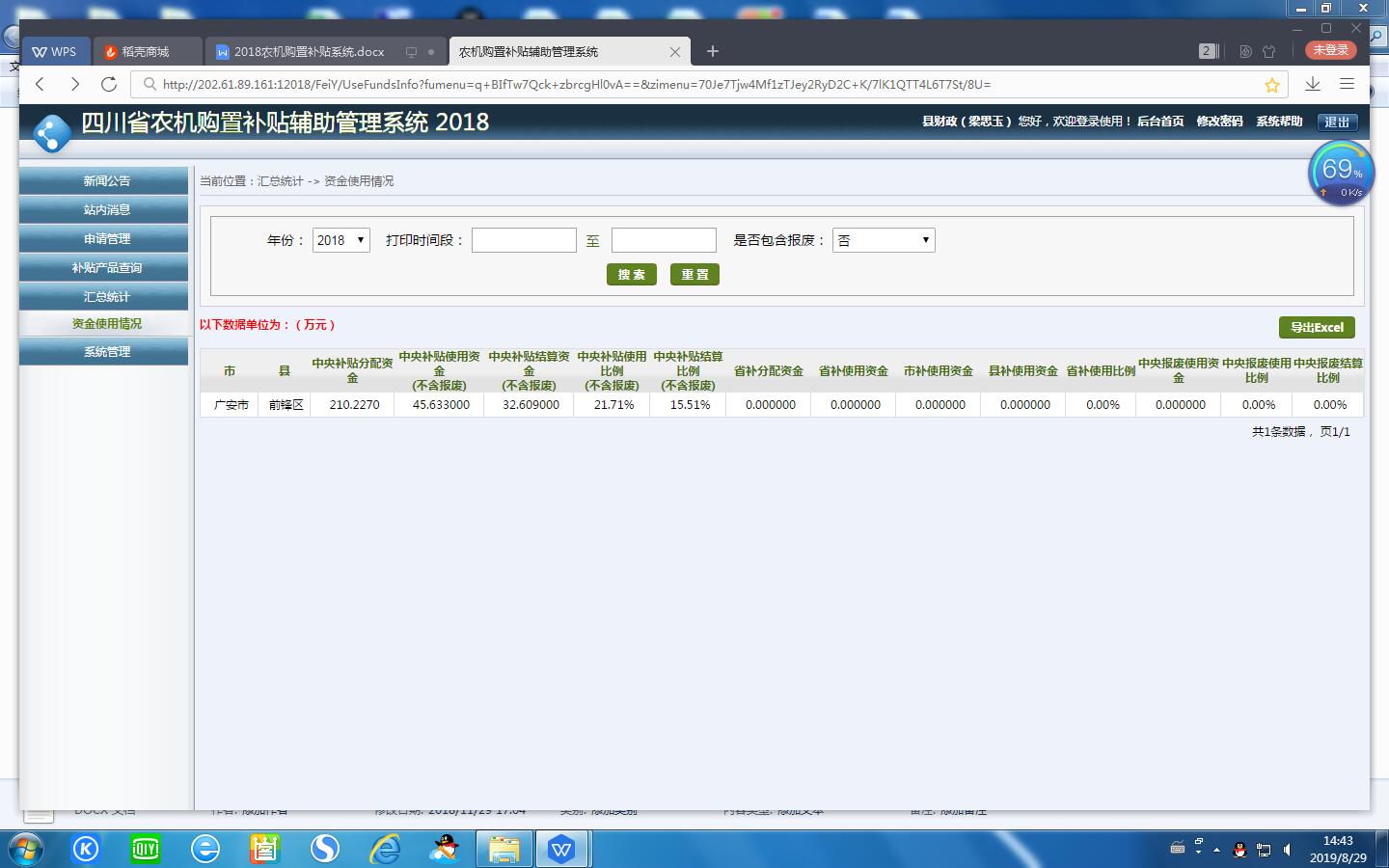This screenshot has height=868, width=1389.
Task: Click the 退出 logout button
Action: click(x=1337, y=122)
